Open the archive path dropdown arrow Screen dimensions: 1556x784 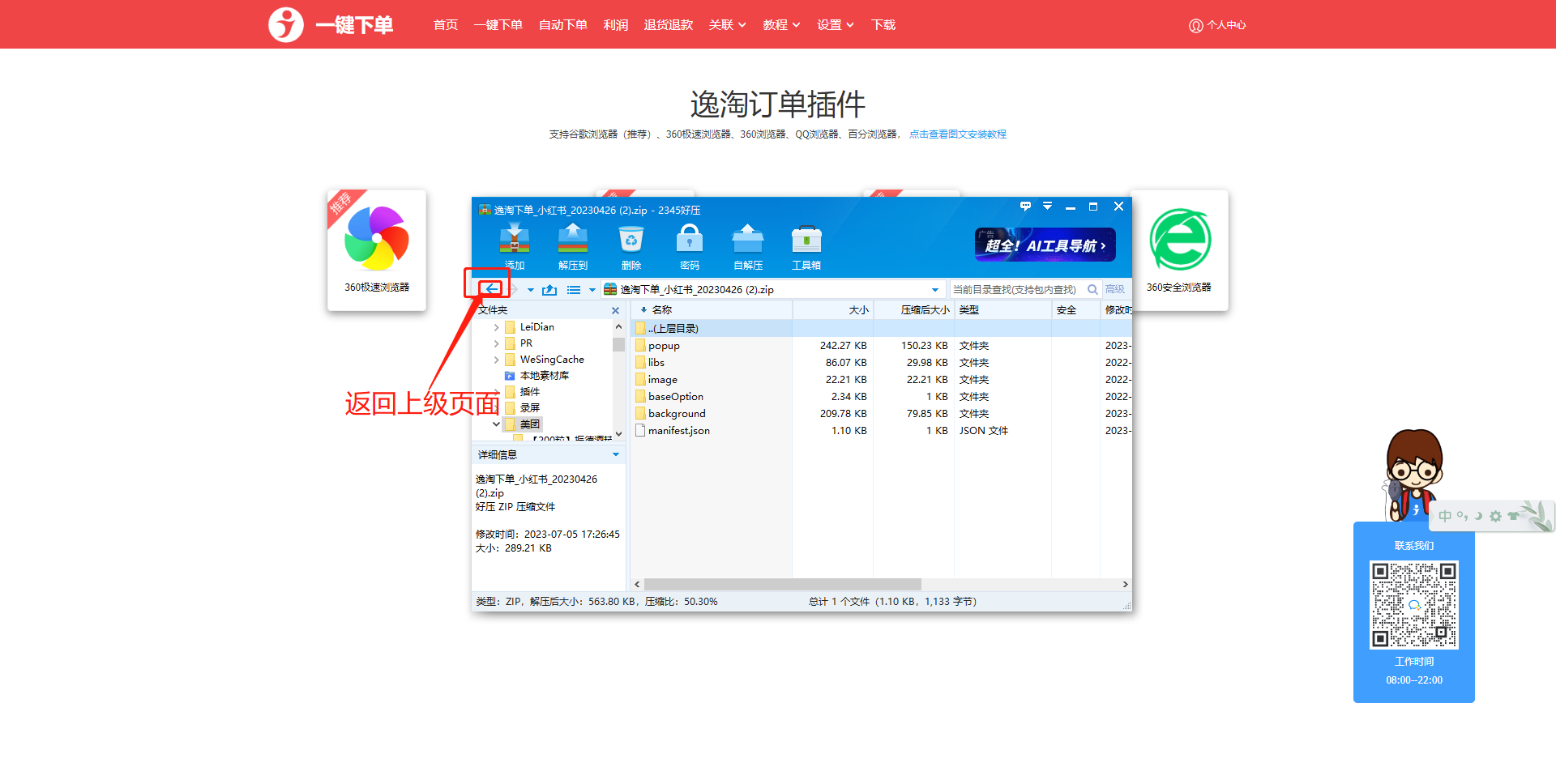click(x=934, y=290)
